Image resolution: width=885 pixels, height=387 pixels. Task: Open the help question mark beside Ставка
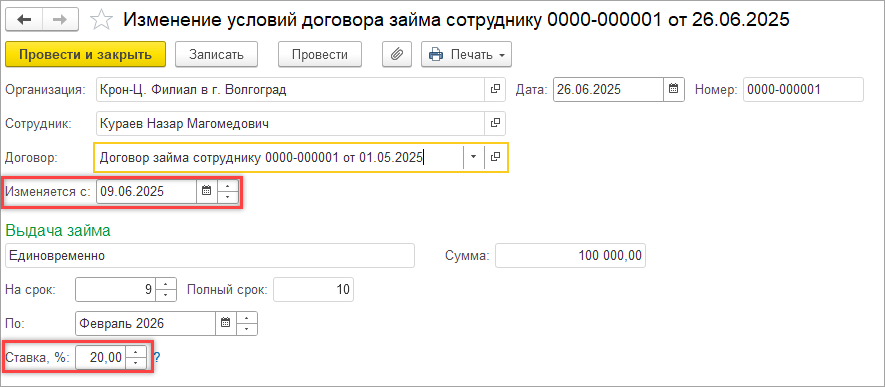coord(157,357)
